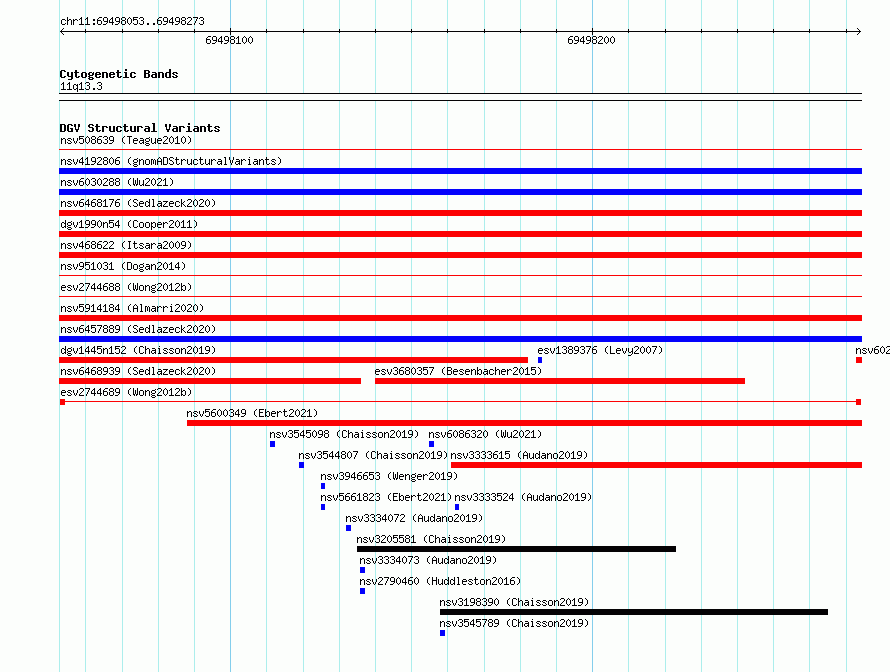Select the nsv2790460 (Huddleston2016) text label
This screenshot has width=890, height=672.
(440, 581)
